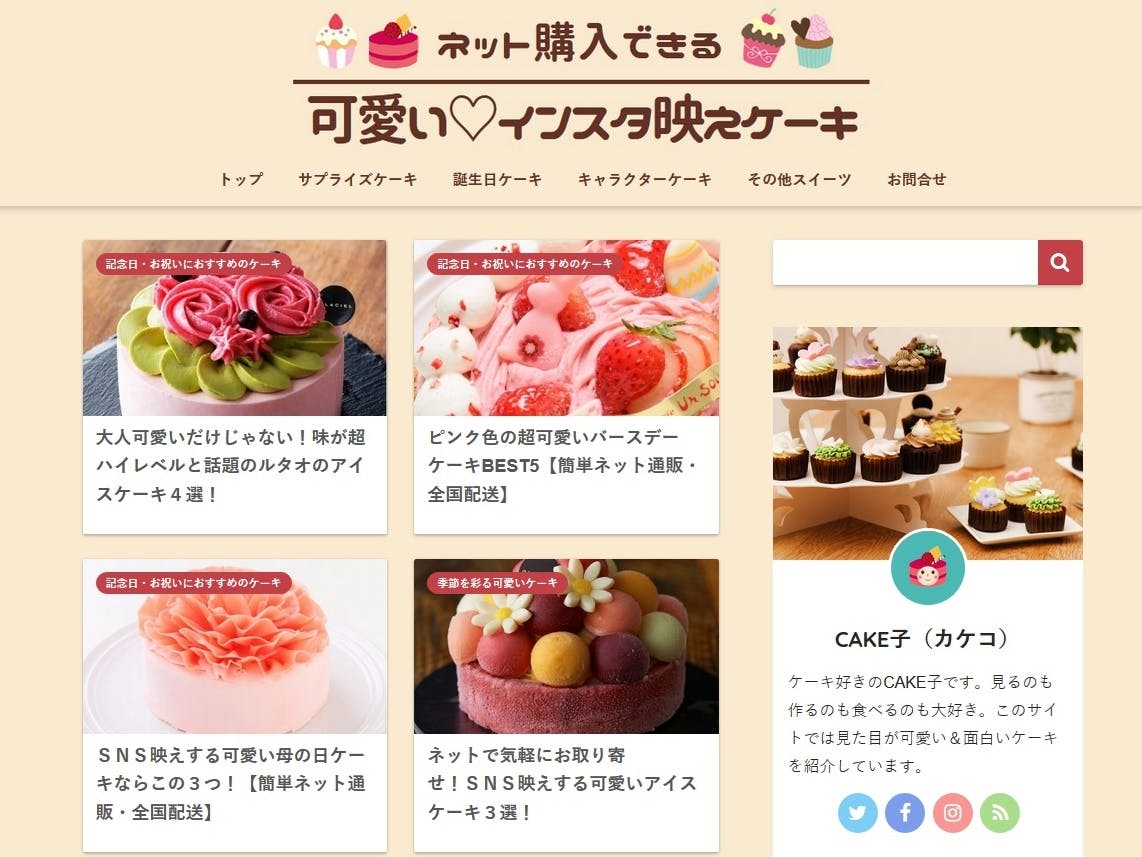The image size is (1142, 857).
Task: Open the ピンク色バースデーケーキBEST5 article title
Action: pos(562,465)
